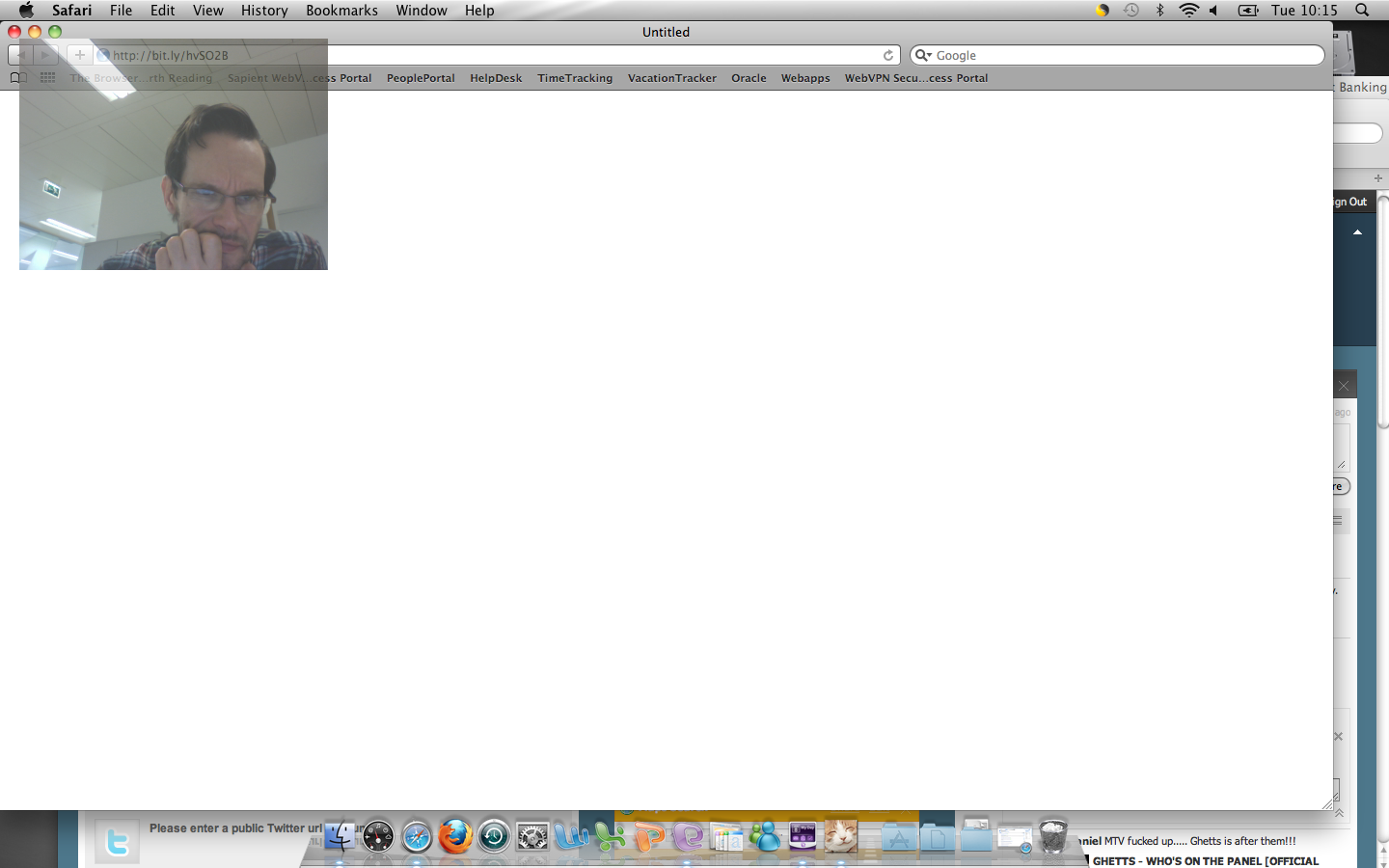
Task: Toggle the Wi-Fi status menu
Action: (x=1188, y=11)
